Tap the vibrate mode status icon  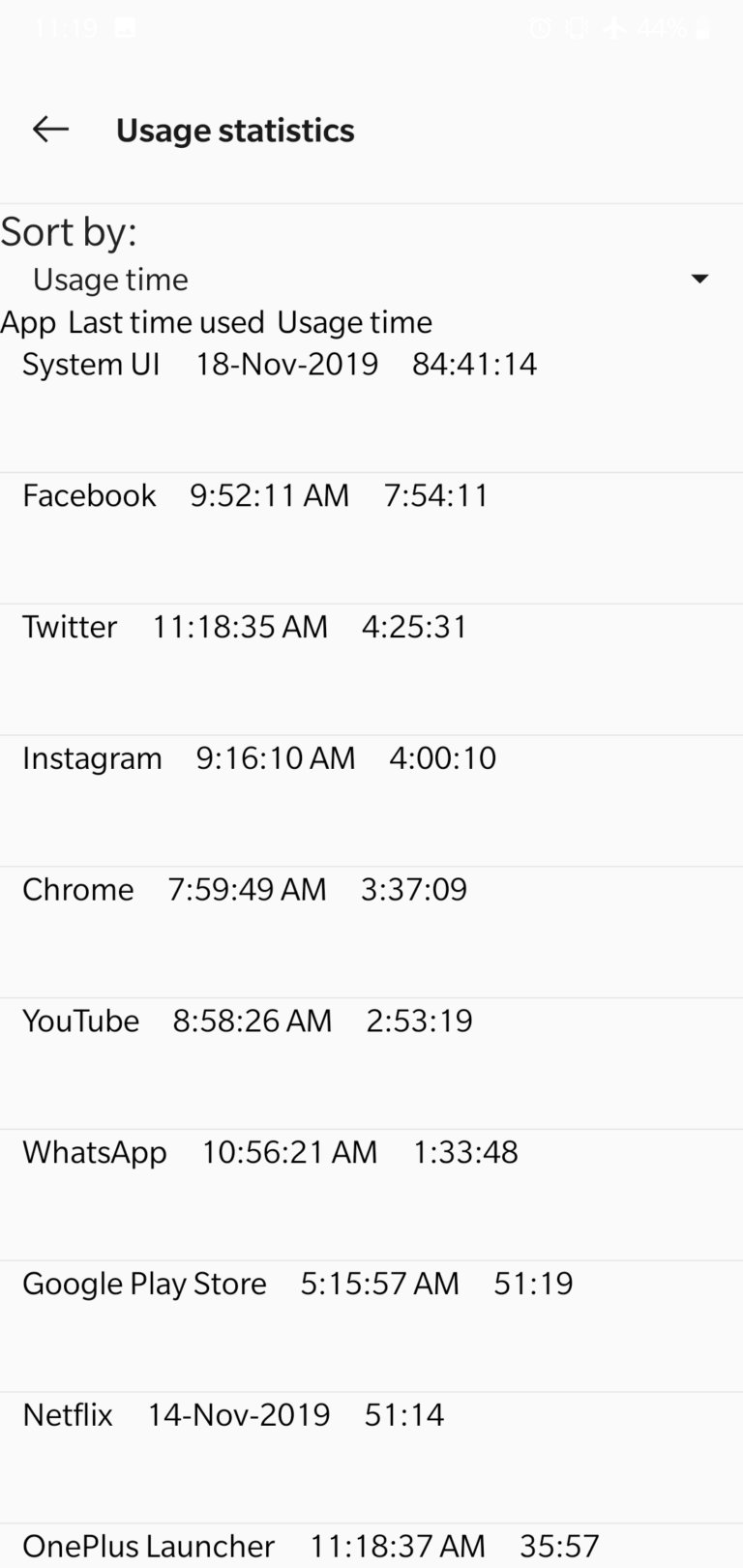[577, 29]
